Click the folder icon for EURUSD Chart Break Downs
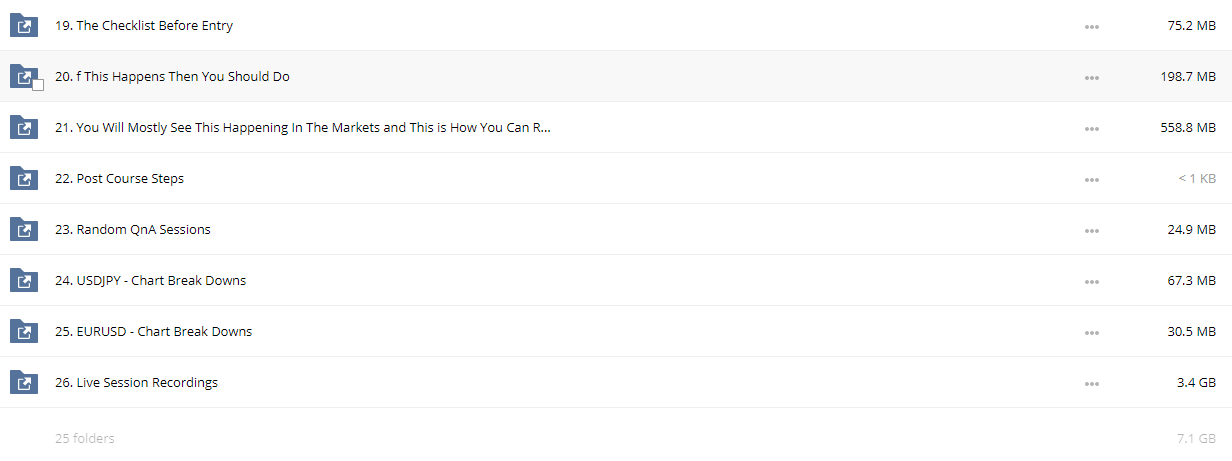The image size is (1232, 461). coord(24,332)
